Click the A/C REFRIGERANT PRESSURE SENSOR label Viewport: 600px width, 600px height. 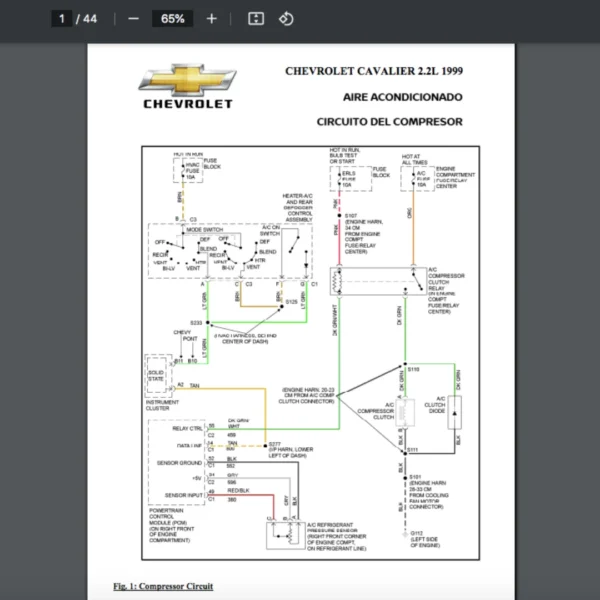tap(337, 536)
